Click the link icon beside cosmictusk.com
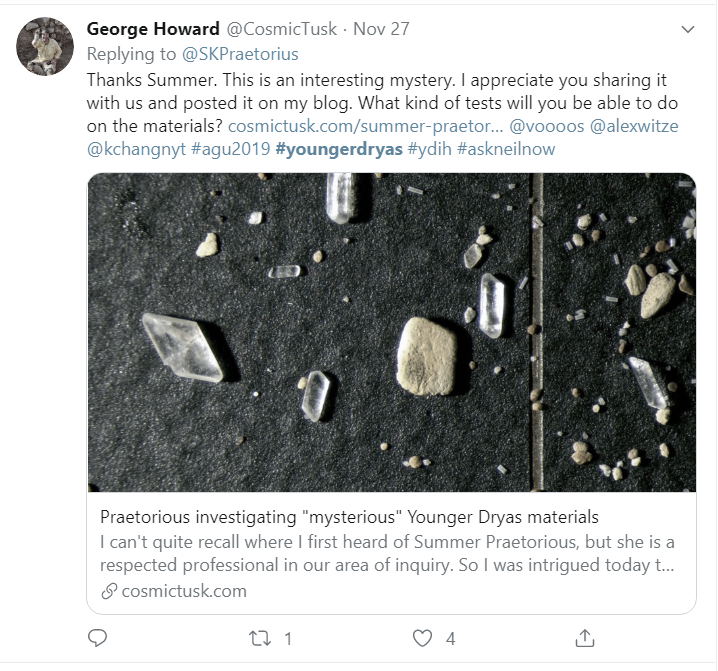Screen dimensions: 718x671 [109, 590]
